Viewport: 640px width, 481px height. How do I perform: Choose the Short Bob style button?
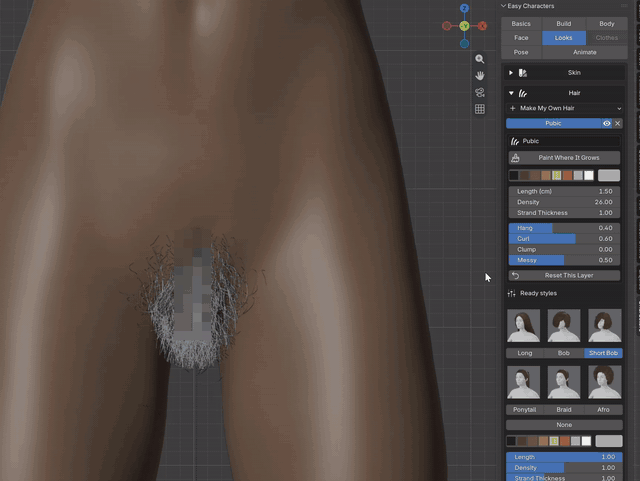click(x=603, y=353)
